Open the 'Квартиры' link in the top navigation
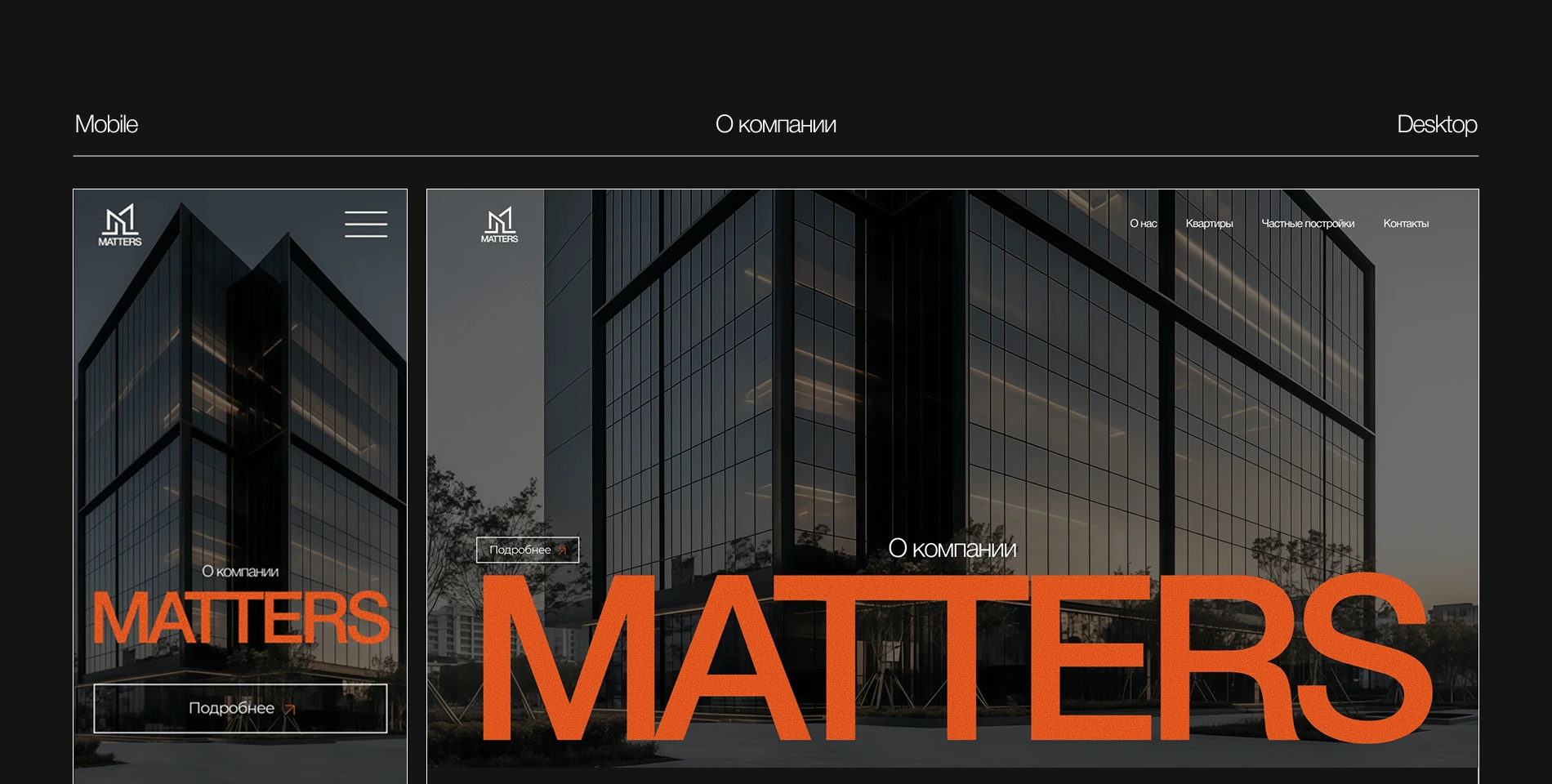1552x784 pixels. click(x=1210, y=222)
